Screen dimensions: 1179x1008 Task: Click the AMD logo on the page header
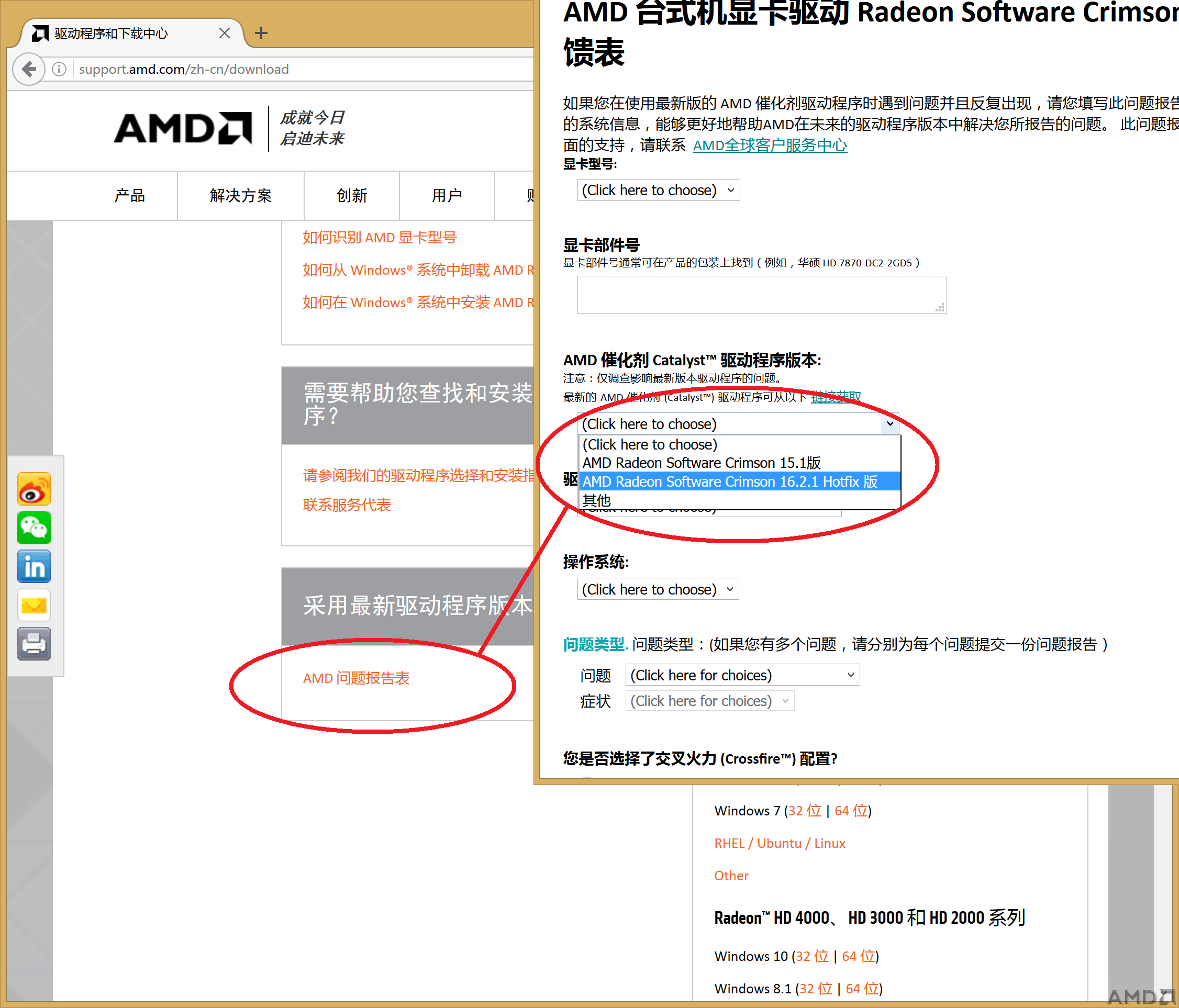click(x=183, y=128)
